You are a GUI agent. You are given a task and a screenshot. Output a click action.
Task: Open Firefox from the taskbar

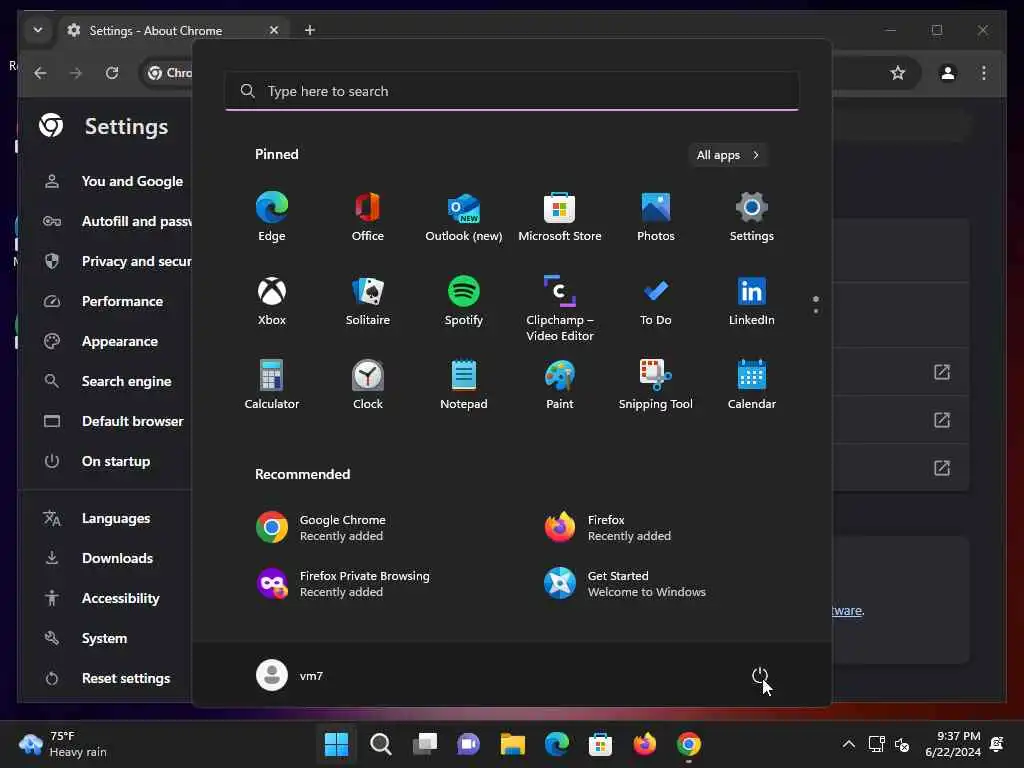click(645, 744)
